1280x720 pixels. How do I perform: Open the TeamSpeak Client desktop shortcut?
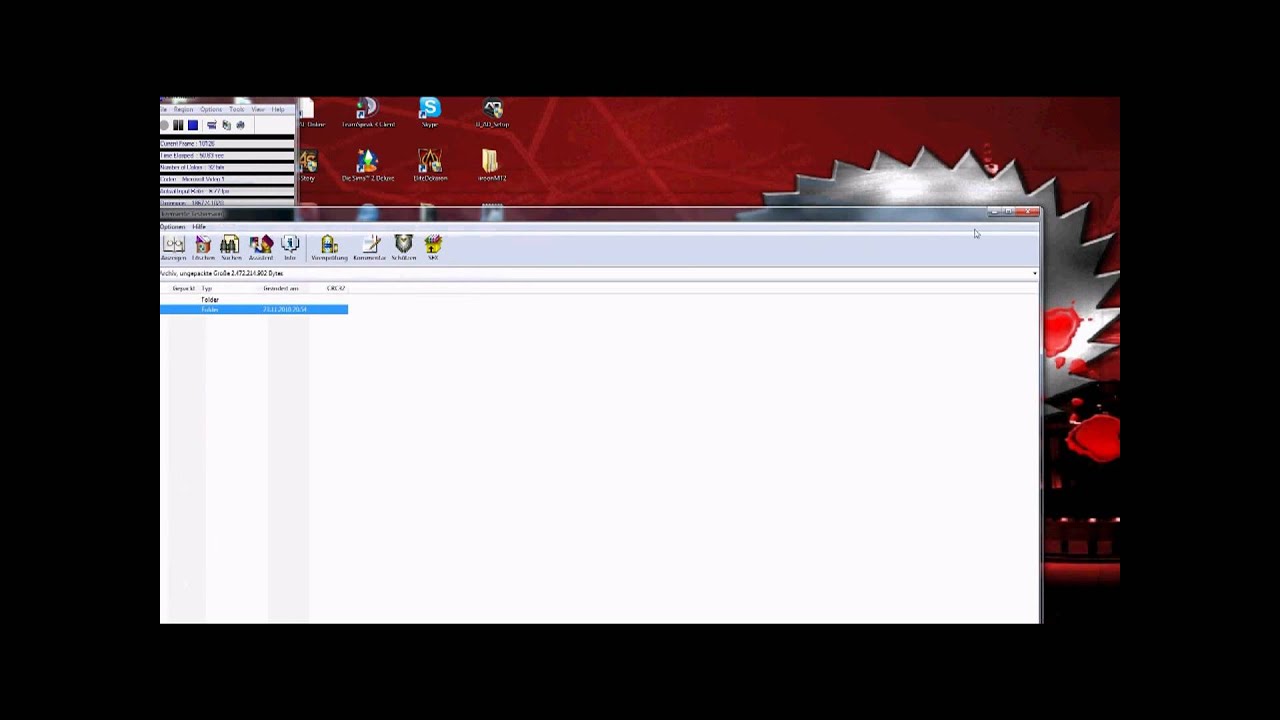click(368, 112)
